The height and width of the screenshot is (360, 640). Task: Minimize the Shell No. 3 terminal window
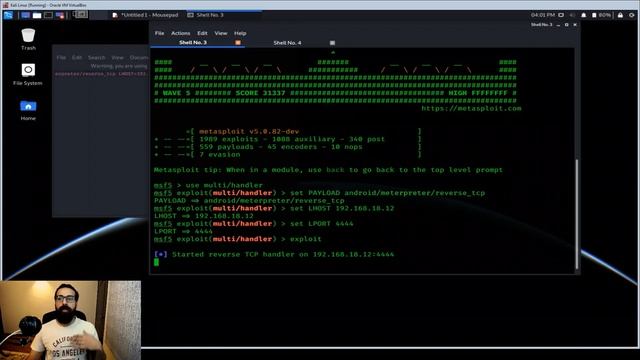(x=558, y=25)
